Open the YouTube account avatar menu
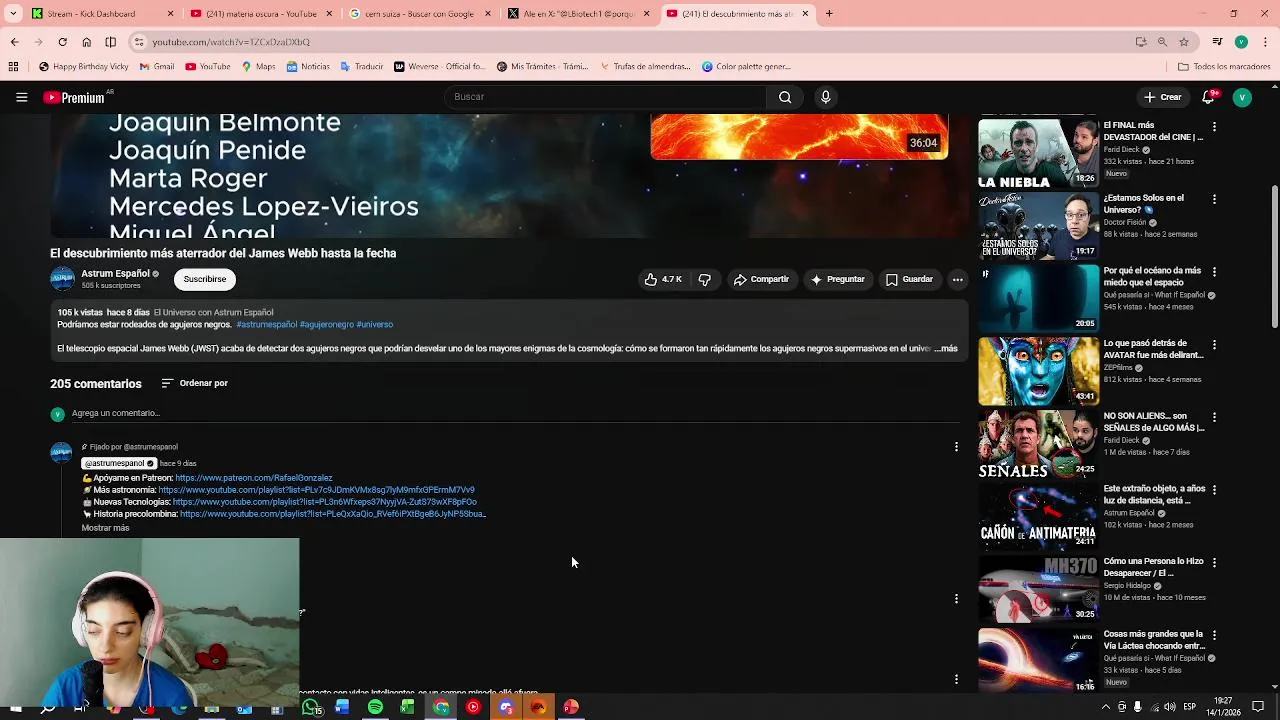Screen dimensions: 1280x720 [x=1242, y=97]
